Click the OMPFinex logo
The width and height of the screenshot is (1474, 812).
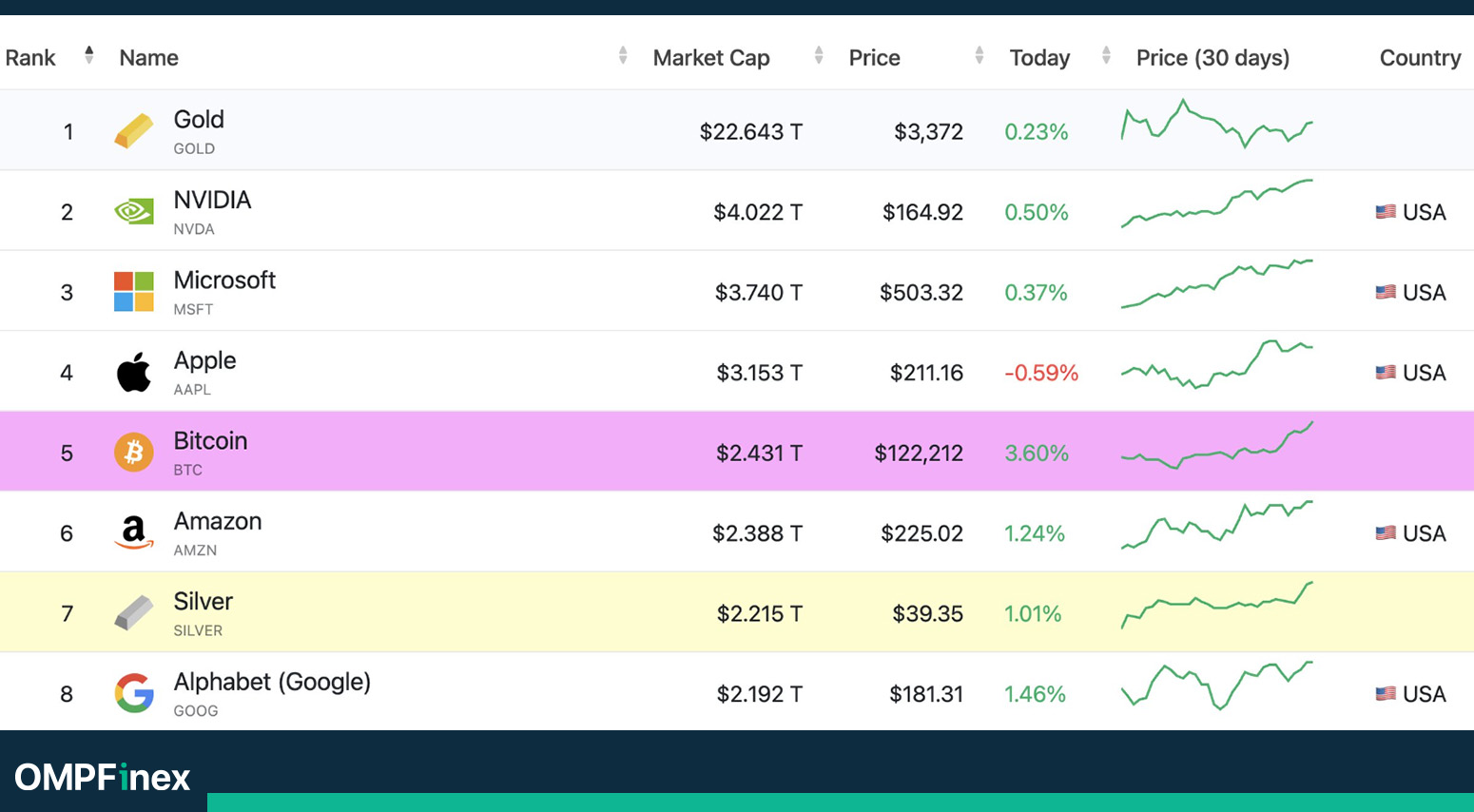coord(103,777)
